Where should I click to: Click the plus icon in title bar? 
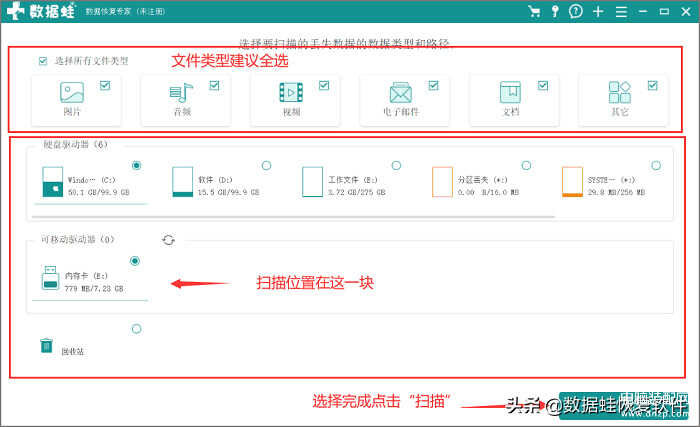click(598, 11)
